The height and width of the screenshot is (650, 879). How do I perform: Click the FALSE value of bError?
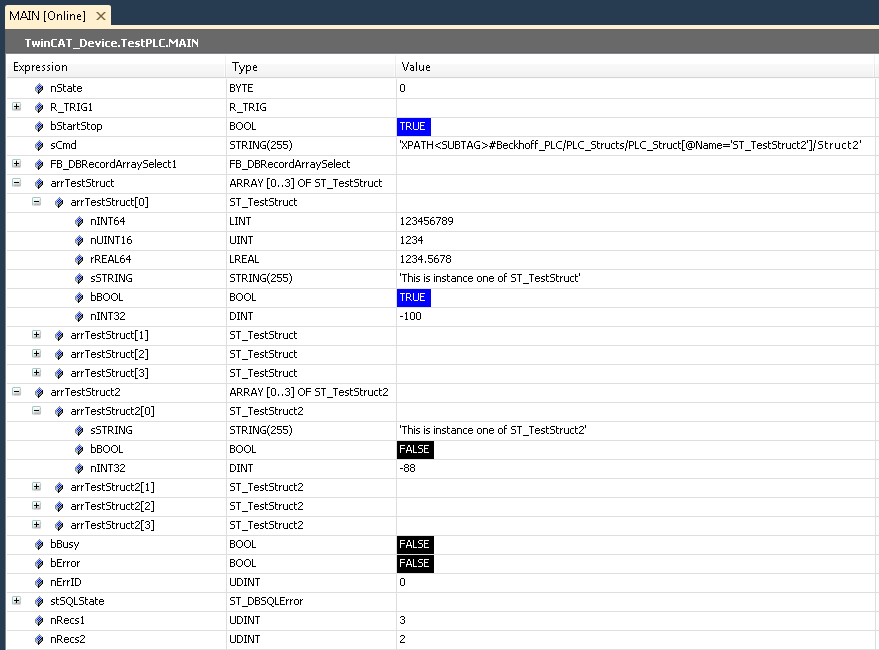coord(415,564)
